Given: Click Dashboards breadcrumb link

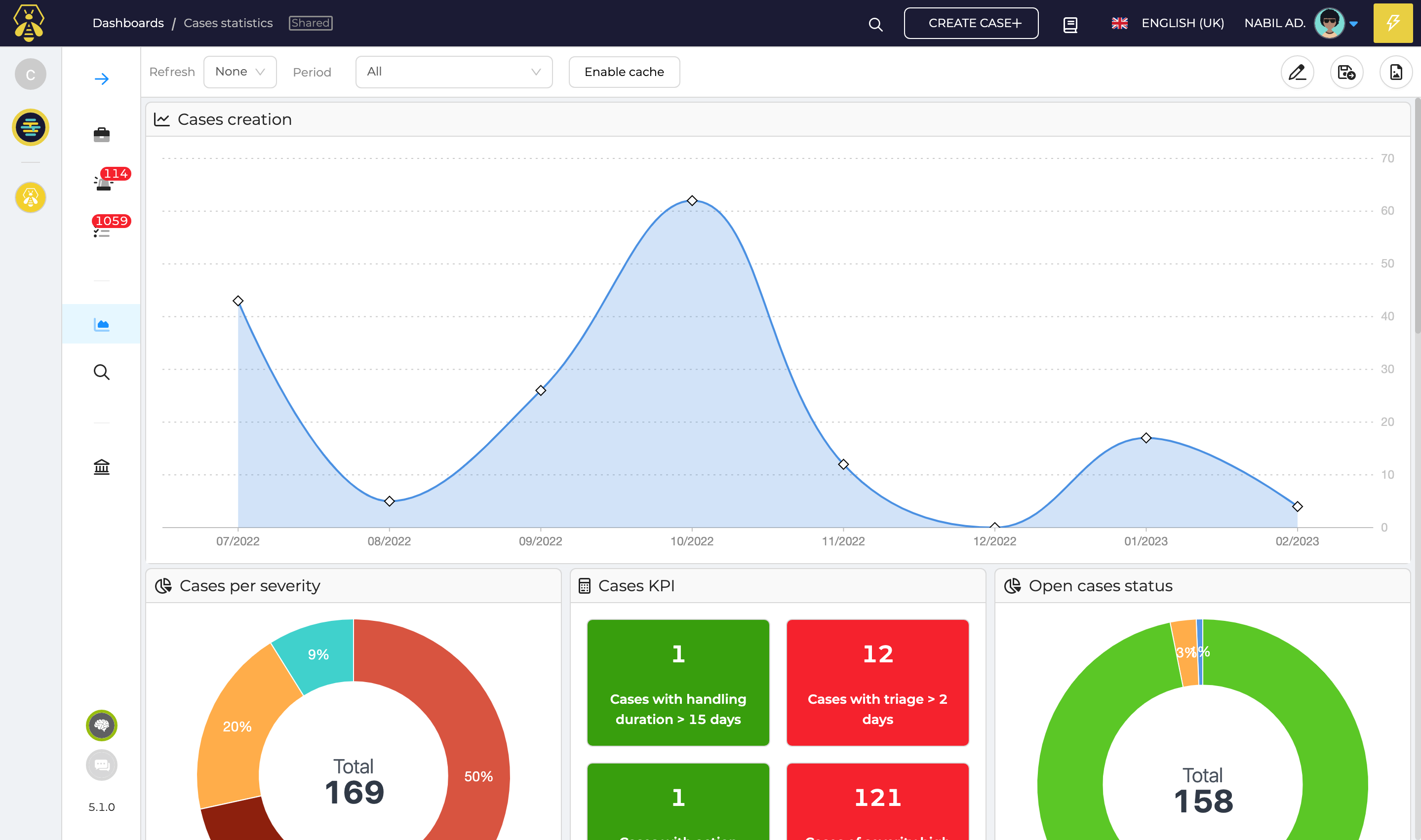Looking at the screenshot, I should click(x=128, y=23).
